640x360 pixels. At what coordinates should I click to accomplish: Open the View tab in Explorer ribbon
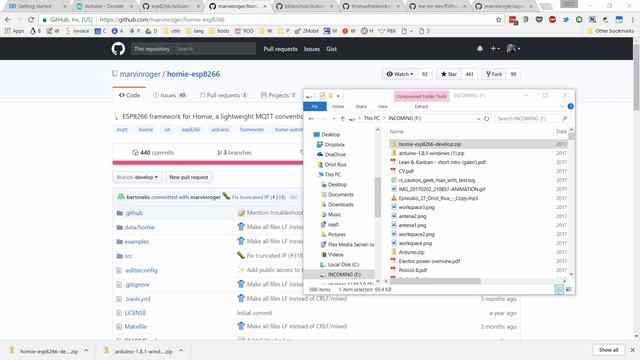click(382, 107)
